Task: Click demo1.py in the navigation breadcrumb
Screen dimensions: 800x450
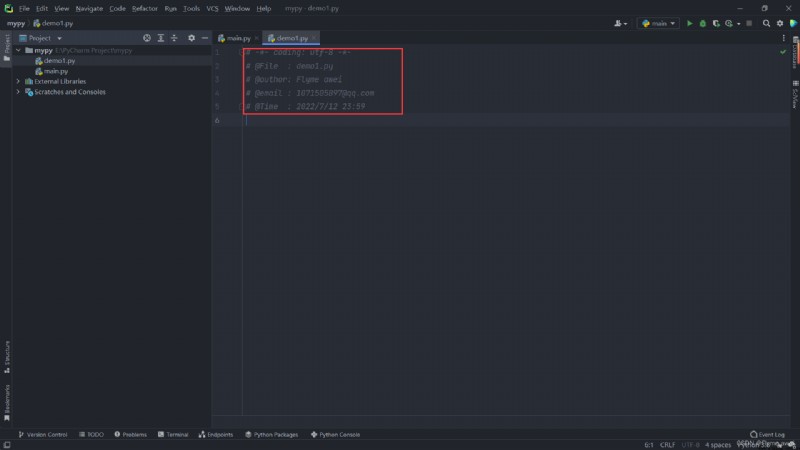Action: 53,23
